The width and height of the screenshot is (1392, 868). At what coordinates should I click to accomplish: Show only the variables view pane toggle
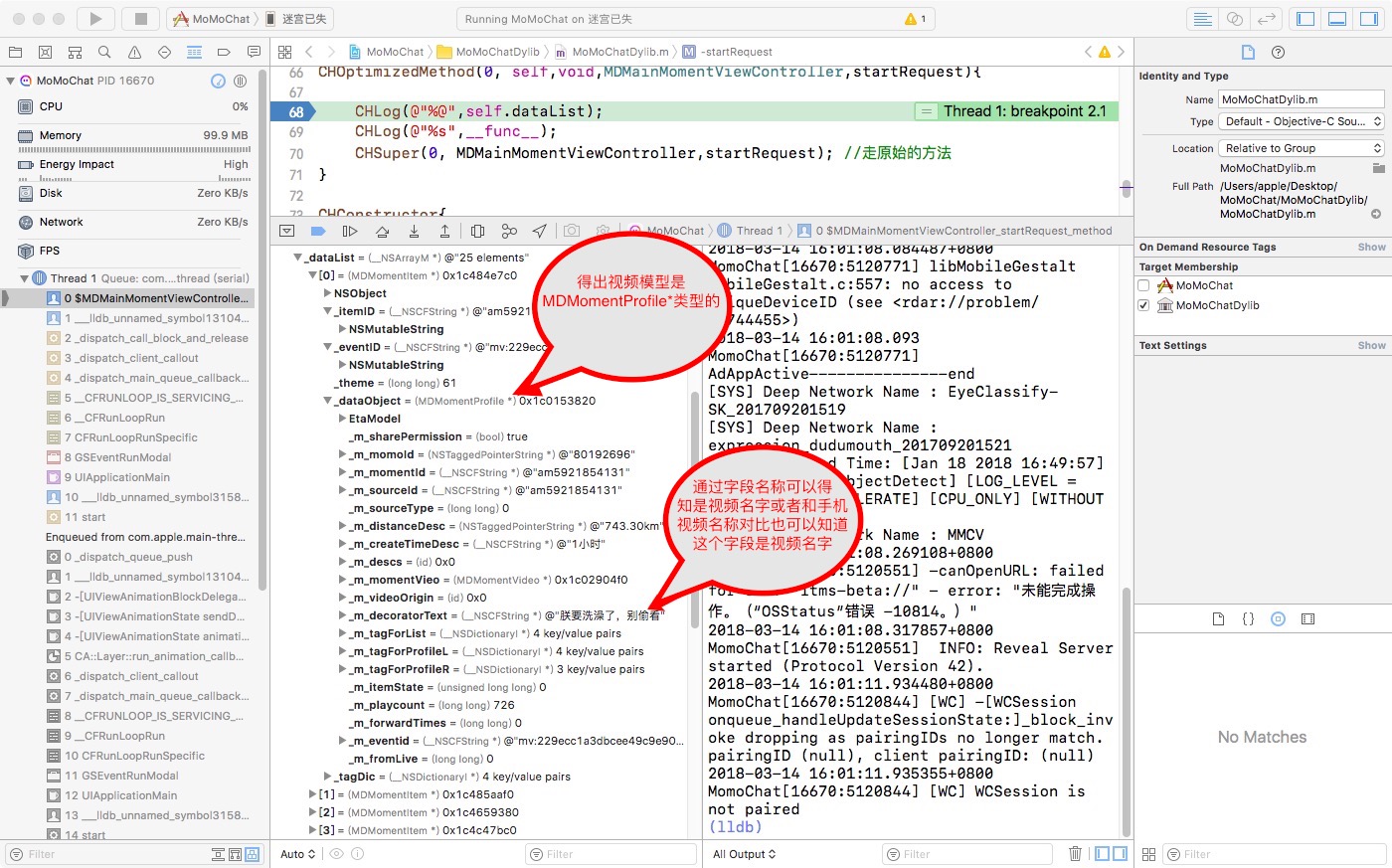point(1103,854)
